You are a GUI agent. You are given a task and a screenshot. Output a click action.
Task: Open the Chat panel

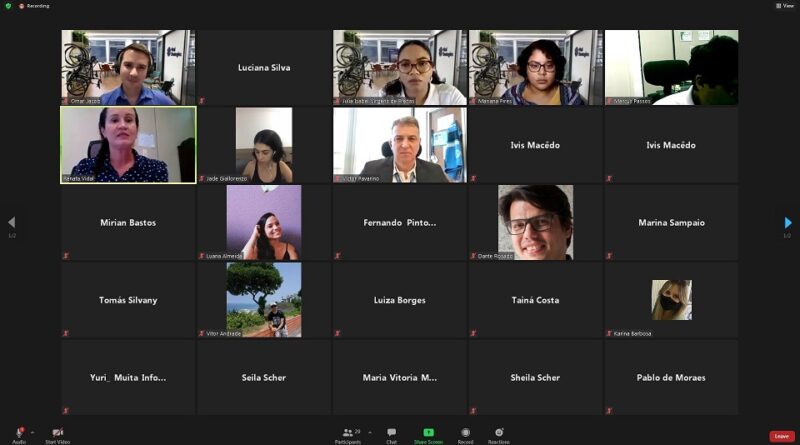(391, 433)
